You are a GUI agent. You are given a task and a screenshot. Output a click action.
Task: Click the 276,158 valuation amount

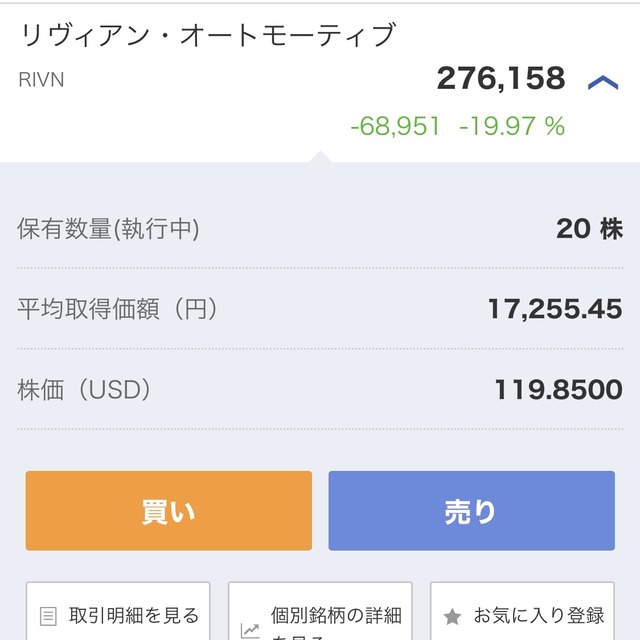point(501,78)
